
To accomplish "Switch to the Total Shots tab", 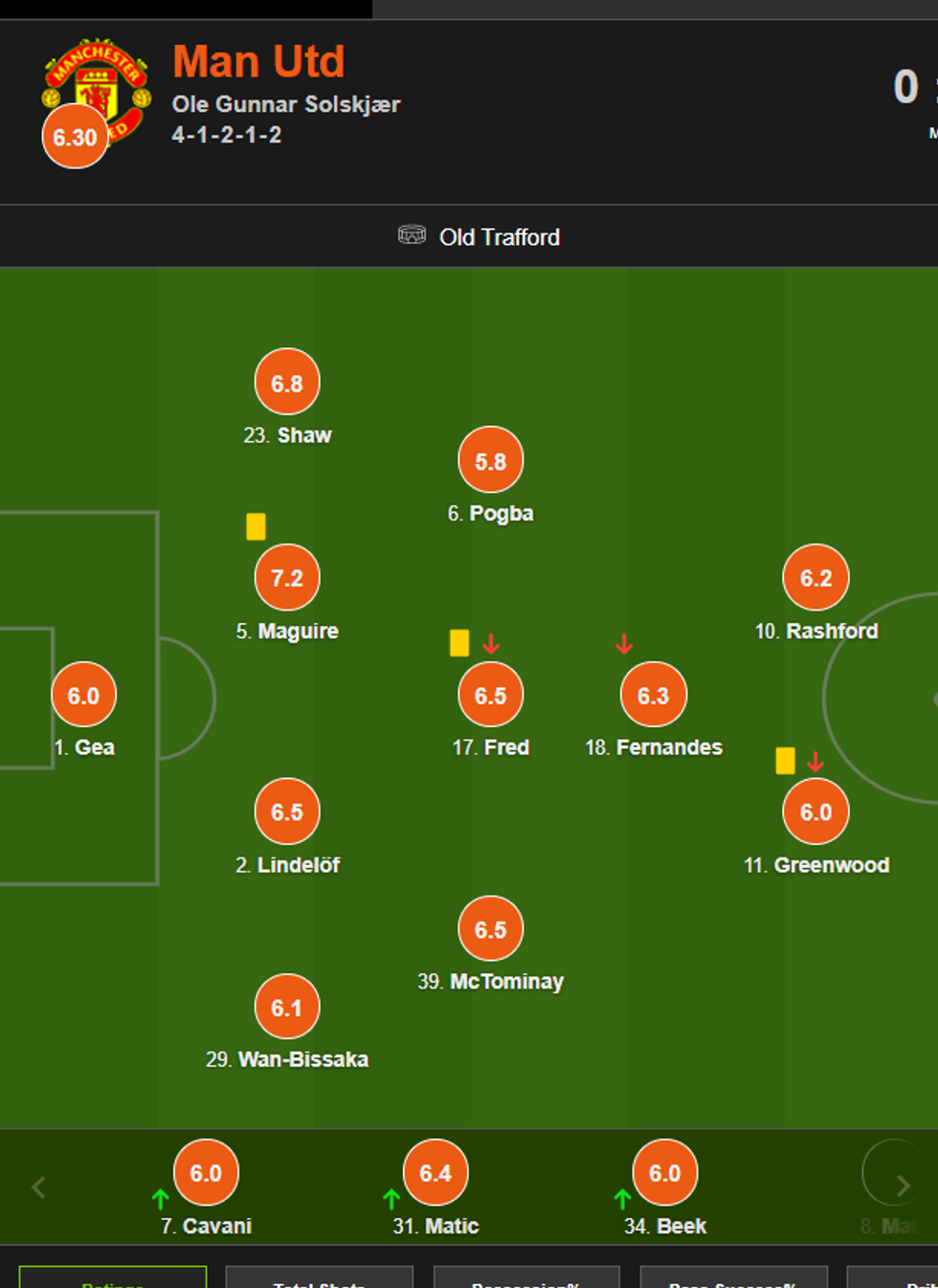I will (x=319, y=1279).
